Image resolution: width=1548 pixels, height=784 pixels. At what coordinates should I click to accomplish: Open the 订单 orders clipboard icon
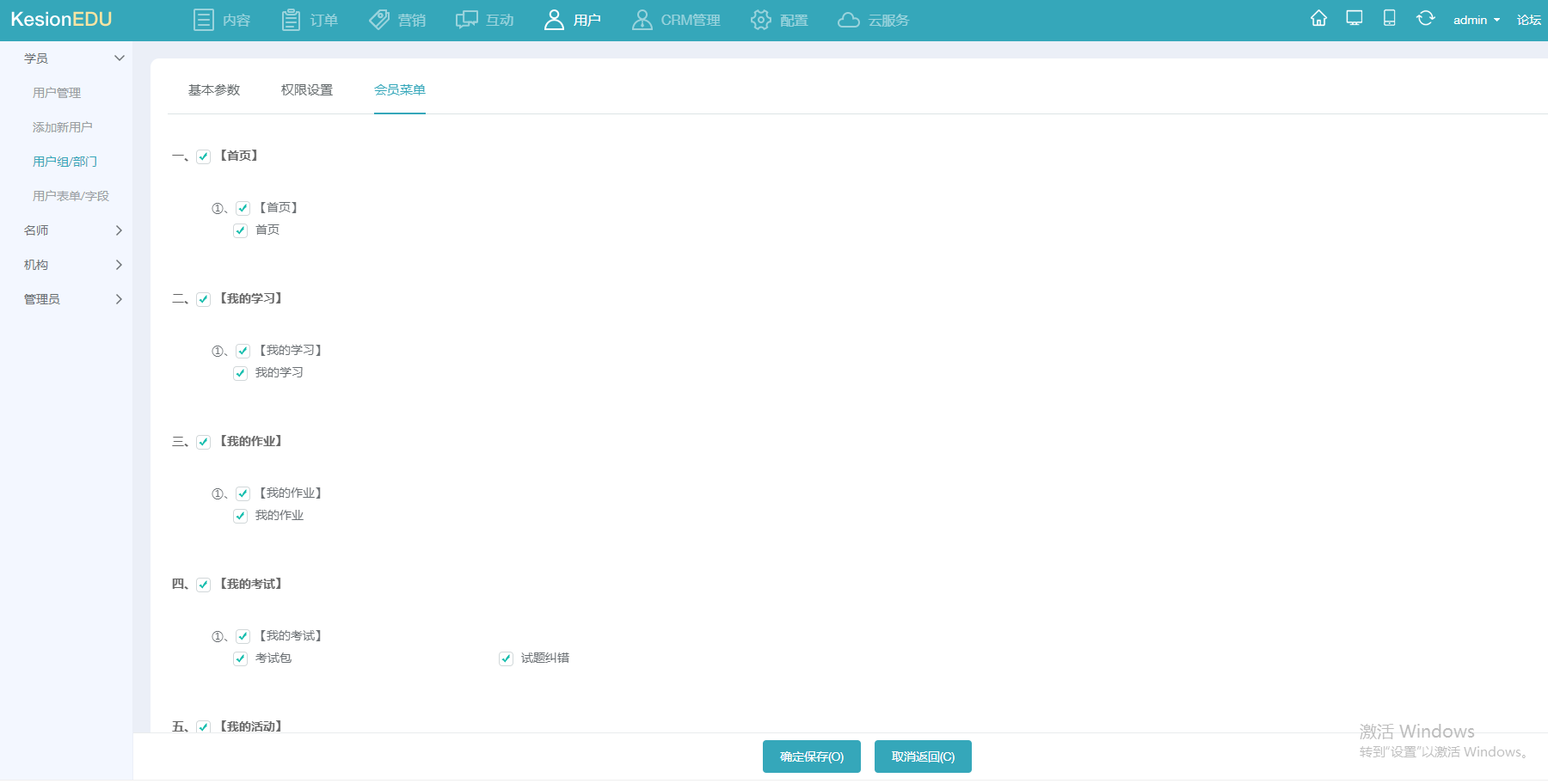(291, 20)
